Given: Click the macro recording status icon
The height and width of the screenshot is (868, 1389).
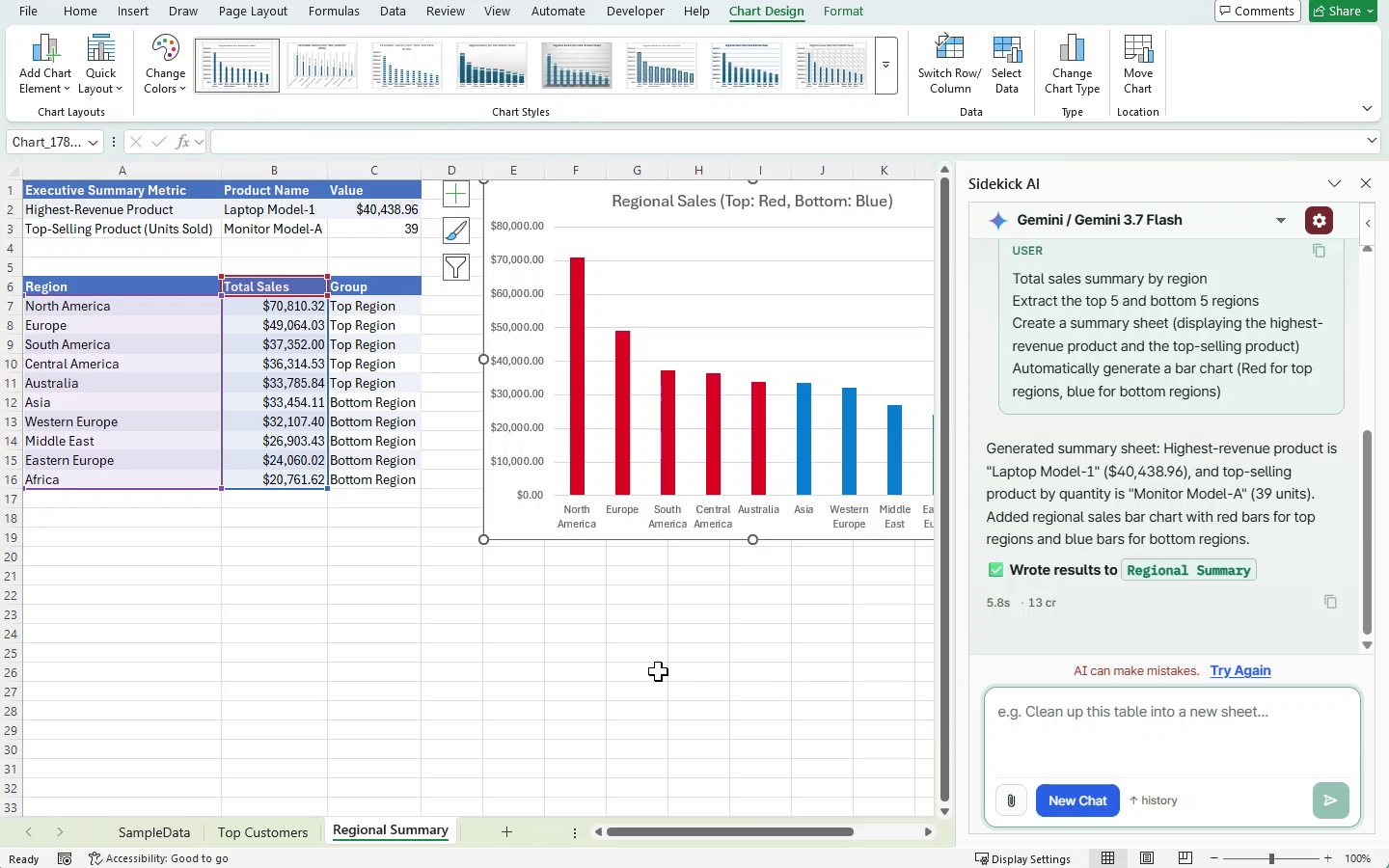Looking at the screenshot, I should pyautogui.click(x=65, y=858).
